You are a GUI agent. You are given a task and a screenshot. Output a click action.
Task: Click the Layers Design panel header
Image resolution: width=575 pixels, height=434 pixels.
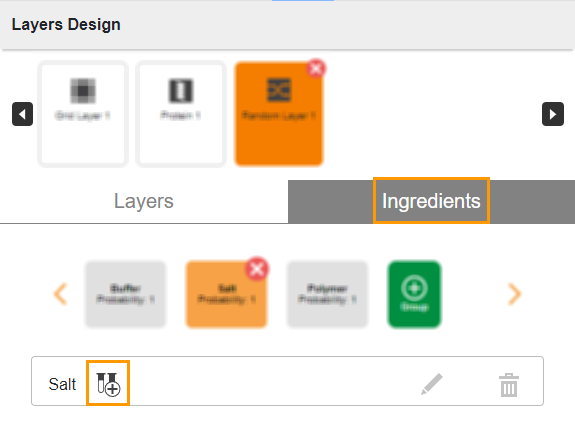(288, 25)
